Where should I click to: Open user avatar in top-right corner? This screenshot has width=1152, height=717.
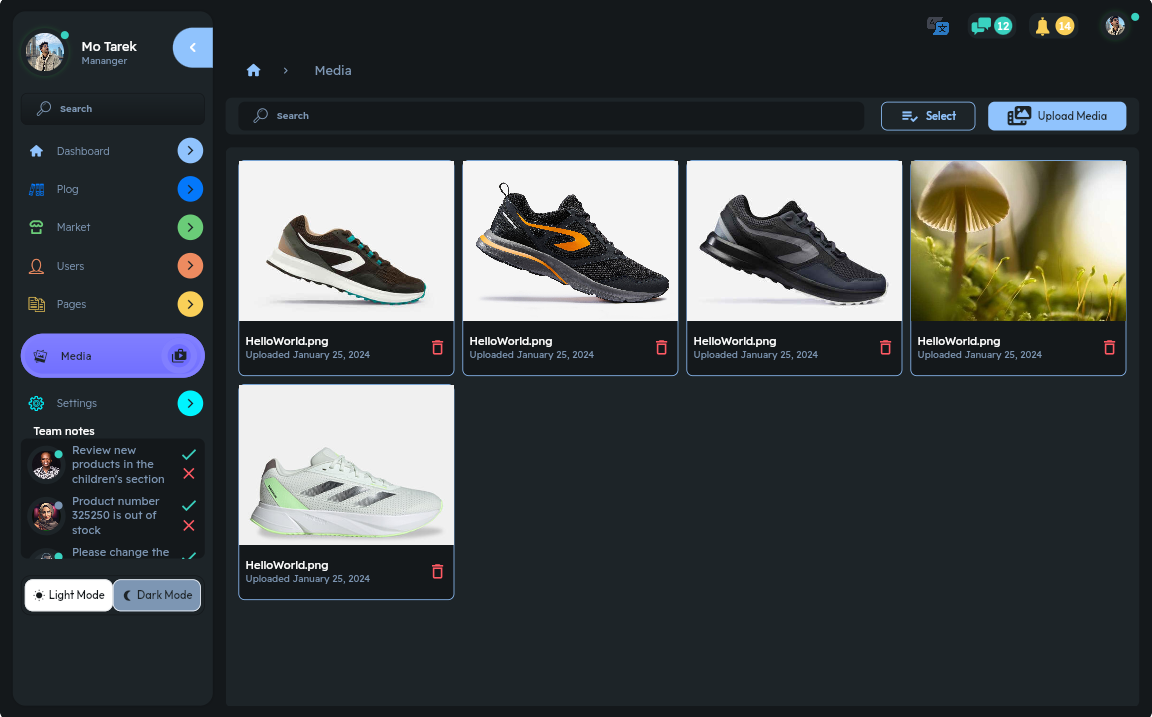point(1115,26)
